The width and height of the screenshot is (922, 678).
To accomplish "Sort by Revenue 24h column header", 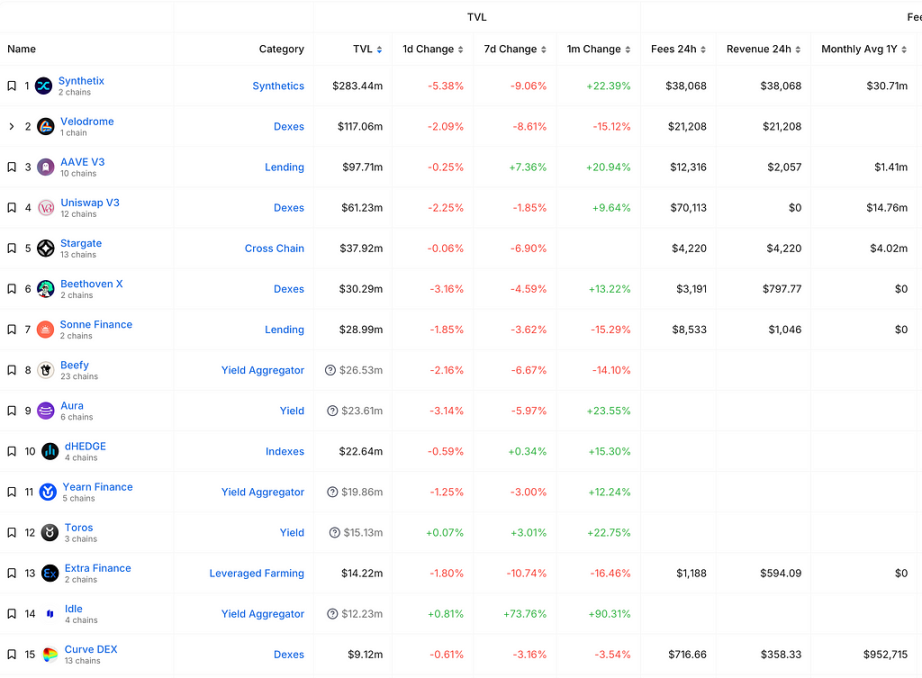I will 763,49.
